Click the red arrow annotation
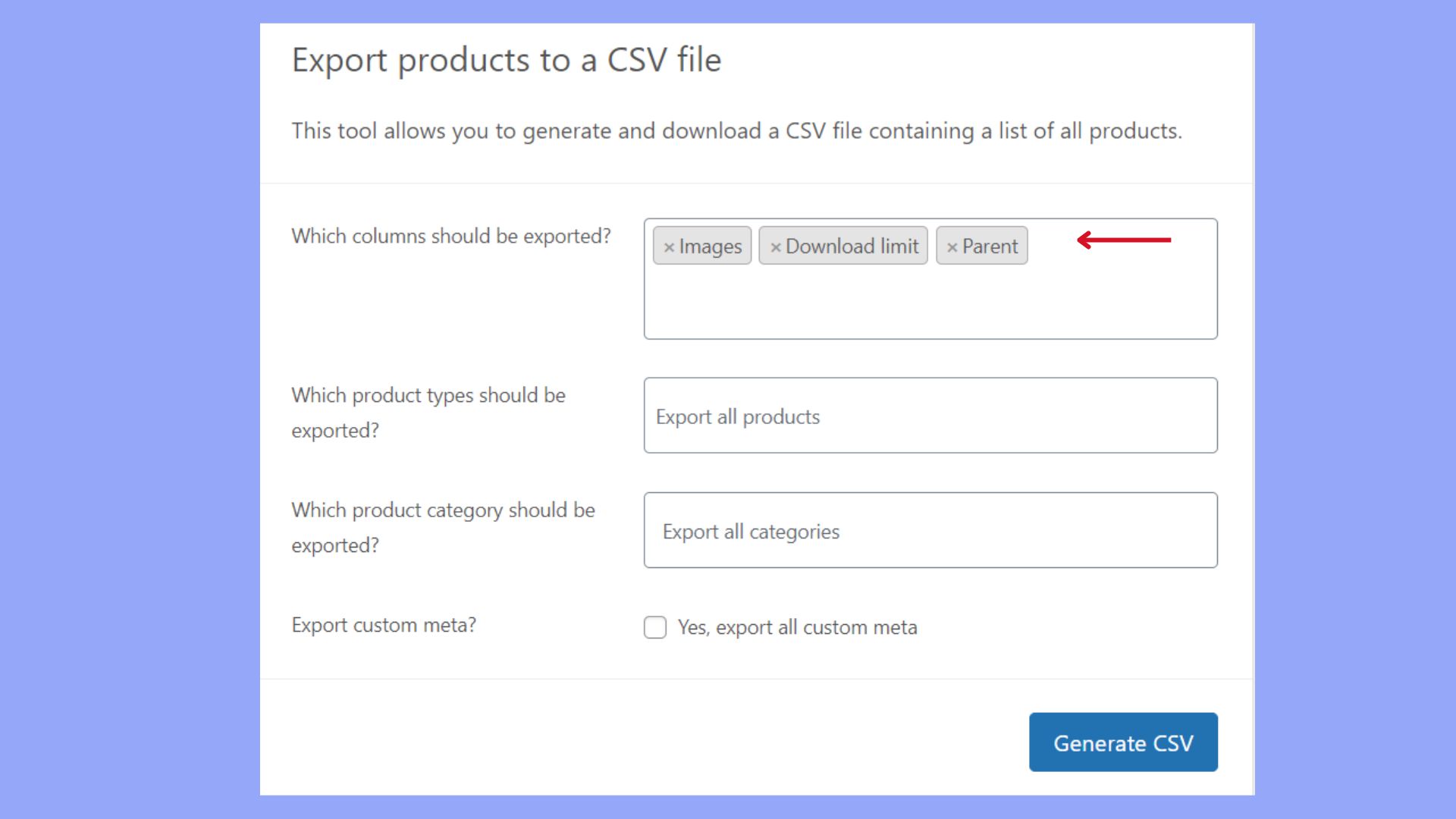Image resolution: width=1456 pixels, height=819 pixels. (1124, 240)
